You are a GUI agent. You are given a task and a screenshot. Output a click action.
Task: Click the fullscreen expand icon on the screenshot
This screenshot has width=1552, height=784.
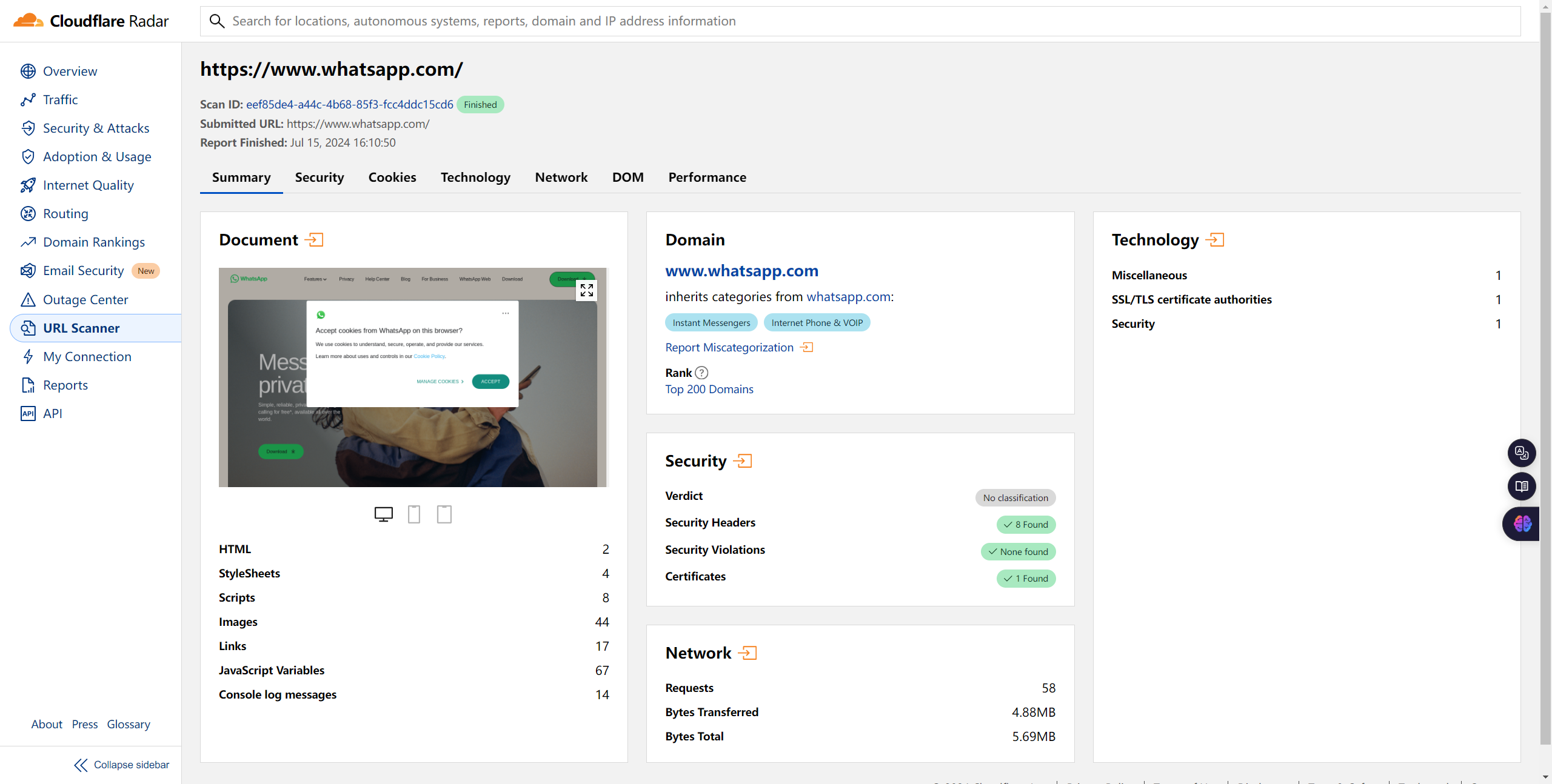586,290
